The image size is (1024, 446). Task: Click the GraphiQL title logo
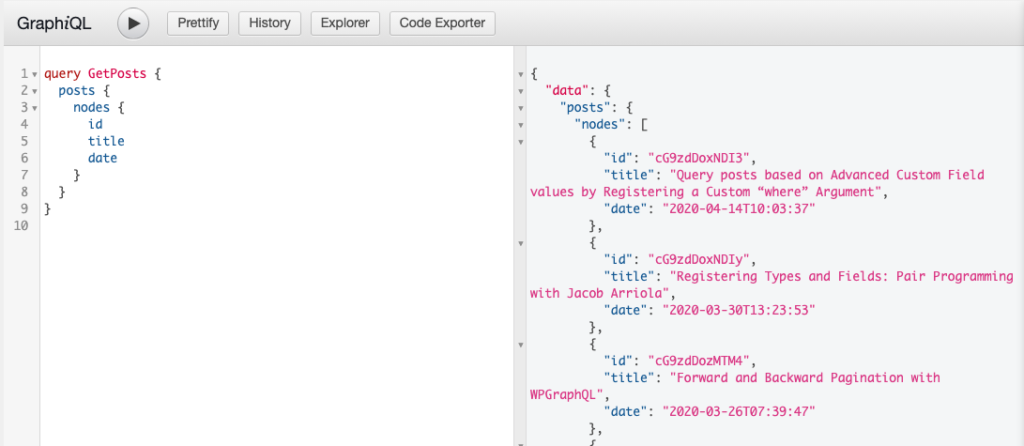[x=54, y=24]
